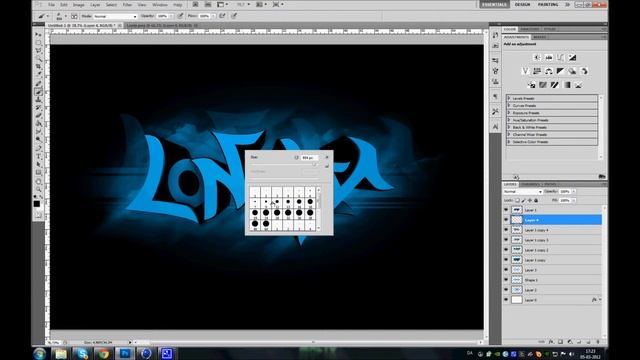Hide the Layer 1 copy 2 layer

pyautogui.click(x=506, y=250)
